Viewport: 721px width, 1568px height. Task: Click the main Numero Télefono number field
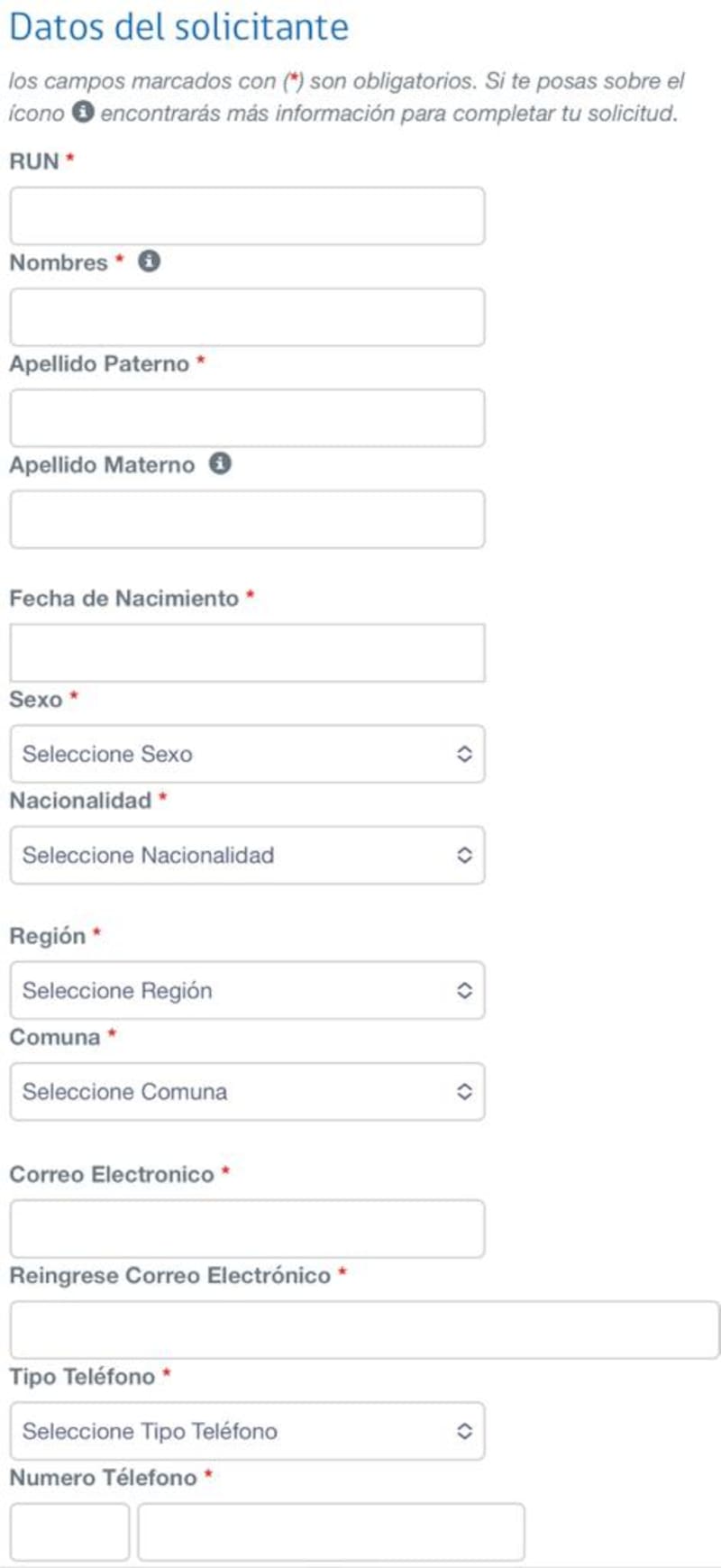point(331,1531)
